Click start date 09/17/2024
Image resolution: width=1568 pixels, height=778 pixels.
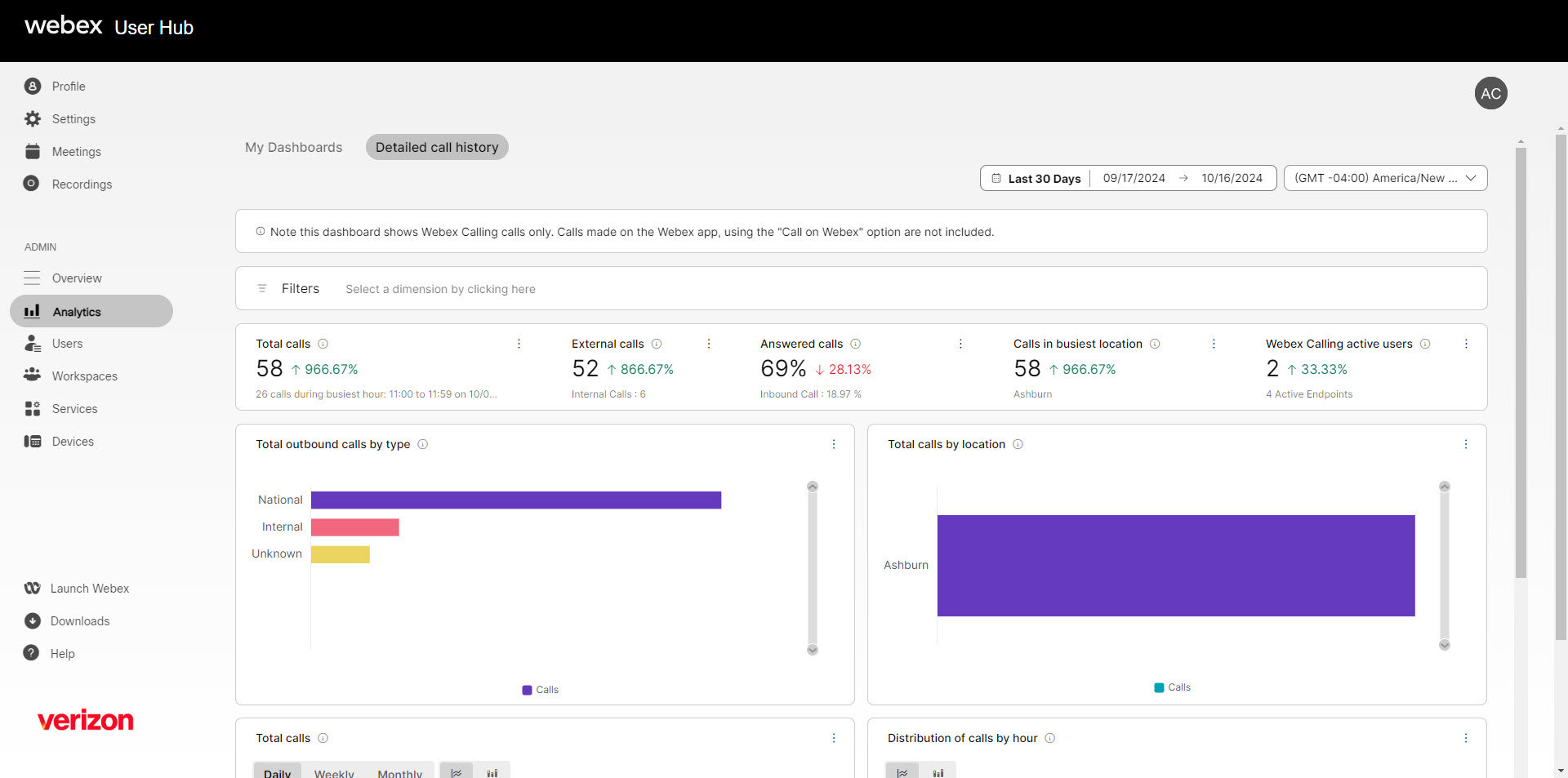click(x=1134, y=178)
